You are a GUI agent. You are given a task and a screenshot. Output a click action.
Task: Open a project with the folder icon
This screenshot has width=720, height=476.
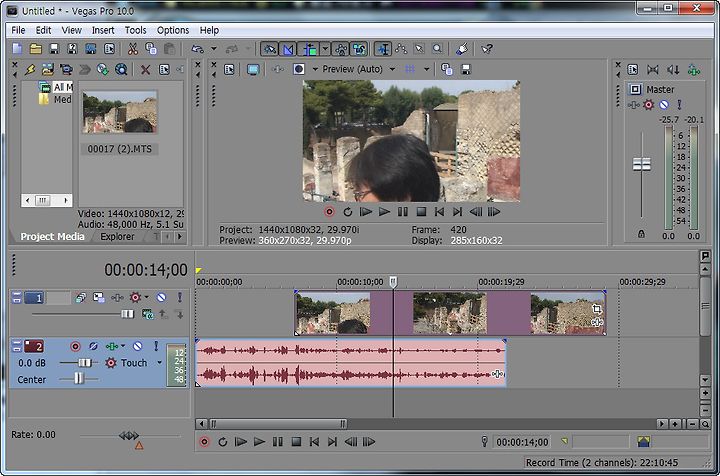[35, 49]
